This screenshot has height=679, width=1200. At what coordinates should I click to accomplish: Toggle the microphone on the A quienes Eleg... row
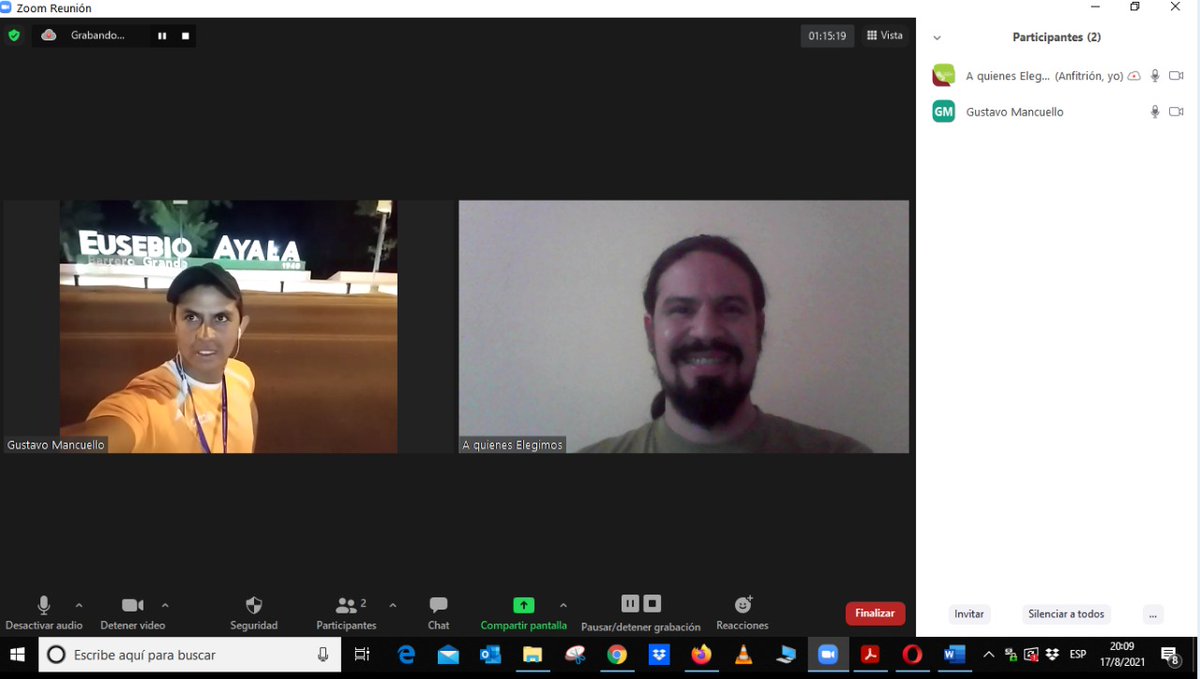coord(1155,76)
